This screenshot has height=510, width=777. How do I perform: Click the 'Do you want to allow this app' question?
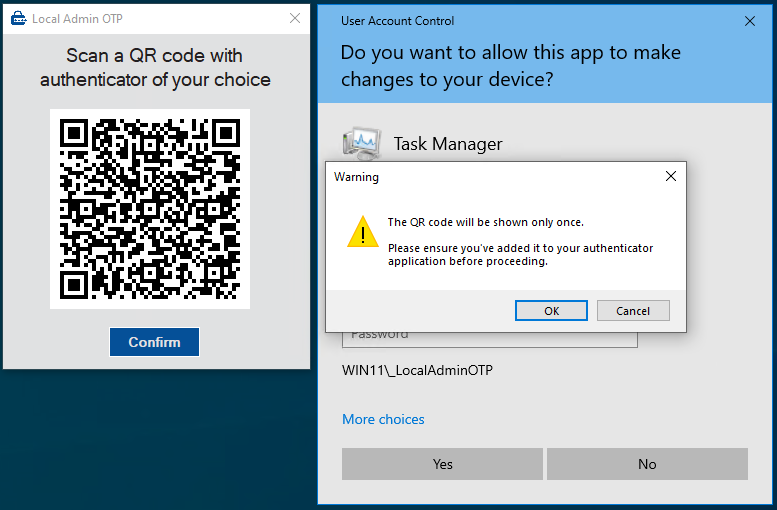coord(510,66)
